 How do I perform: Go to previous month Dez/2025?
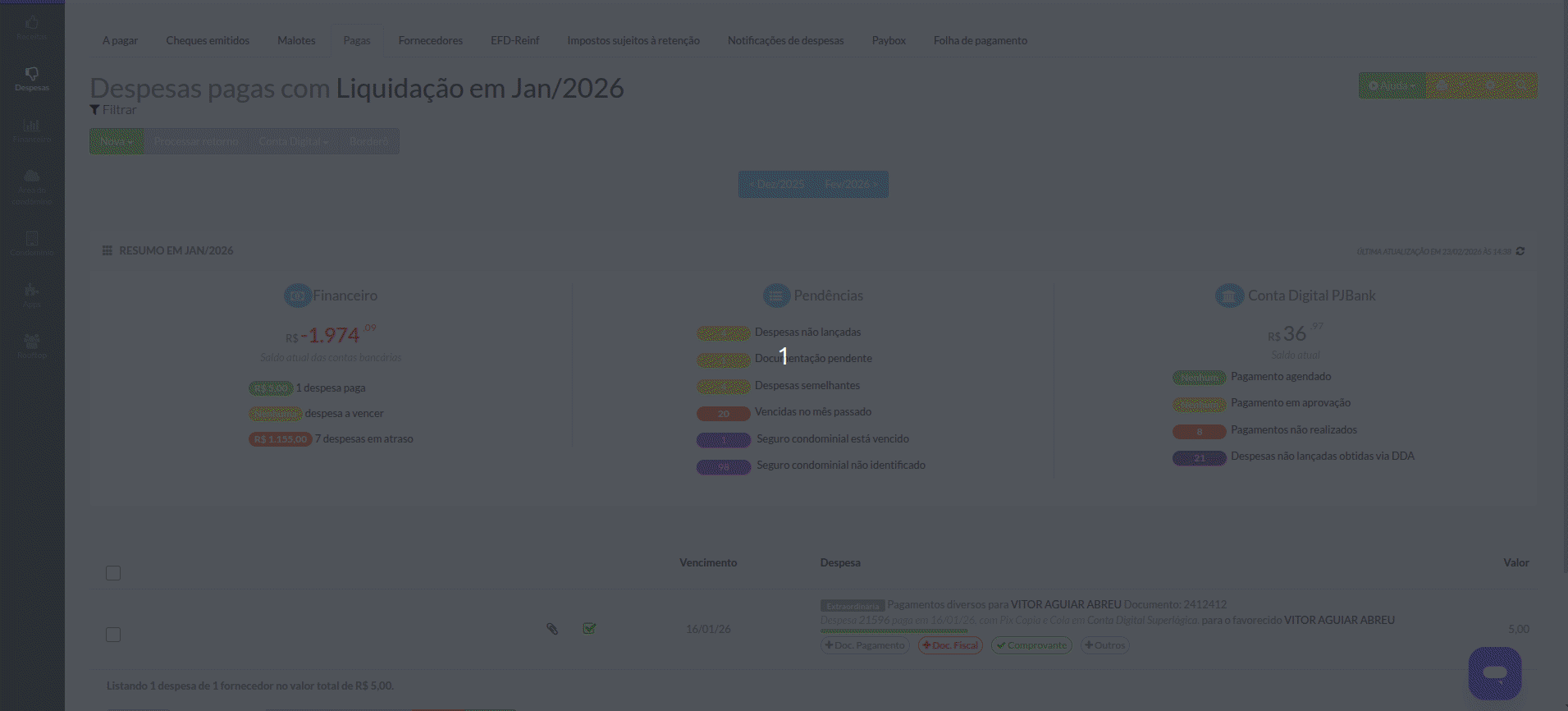(776, 184)
